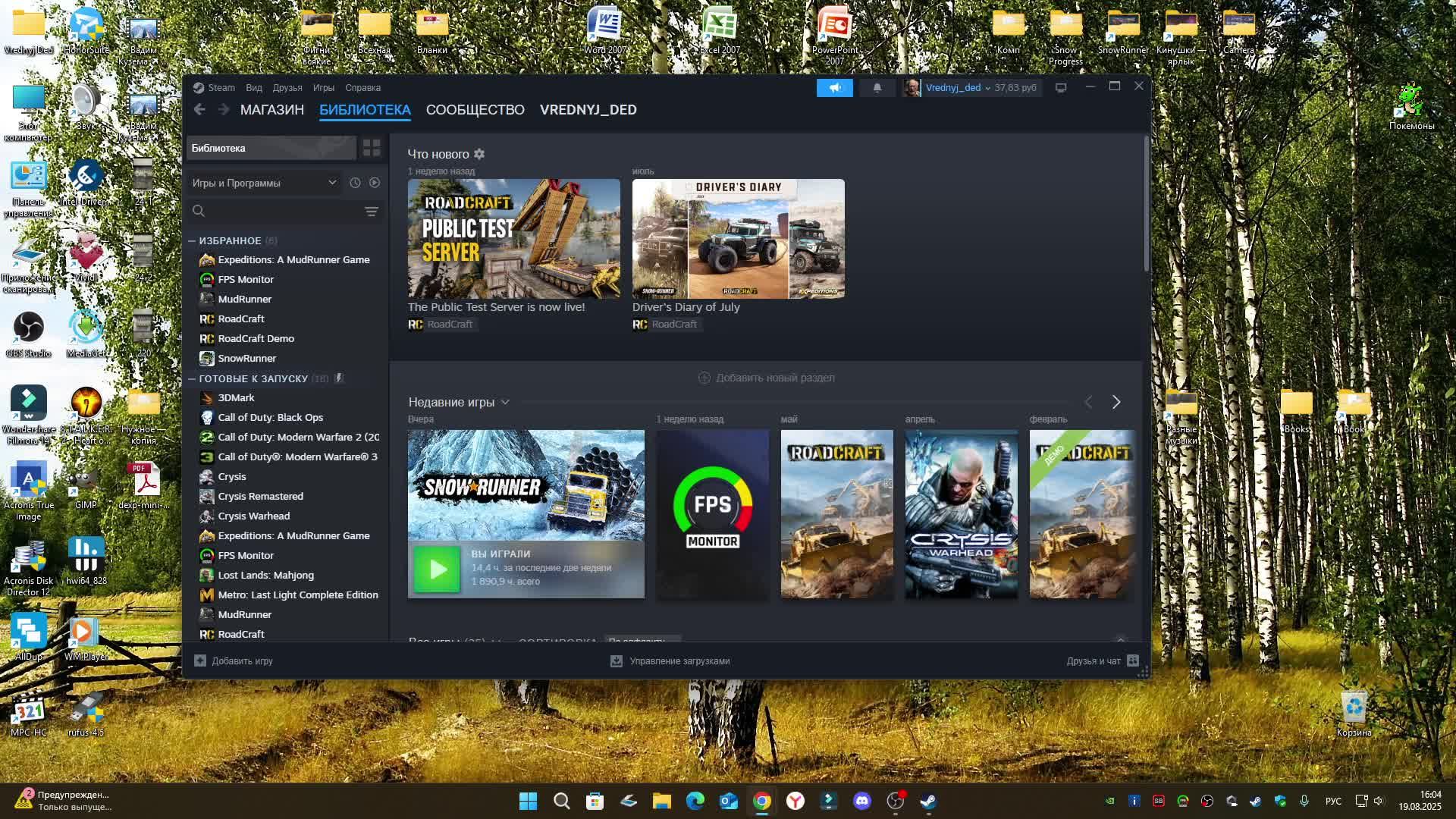Switch library to grid collections view

click(x=372, y=148)
